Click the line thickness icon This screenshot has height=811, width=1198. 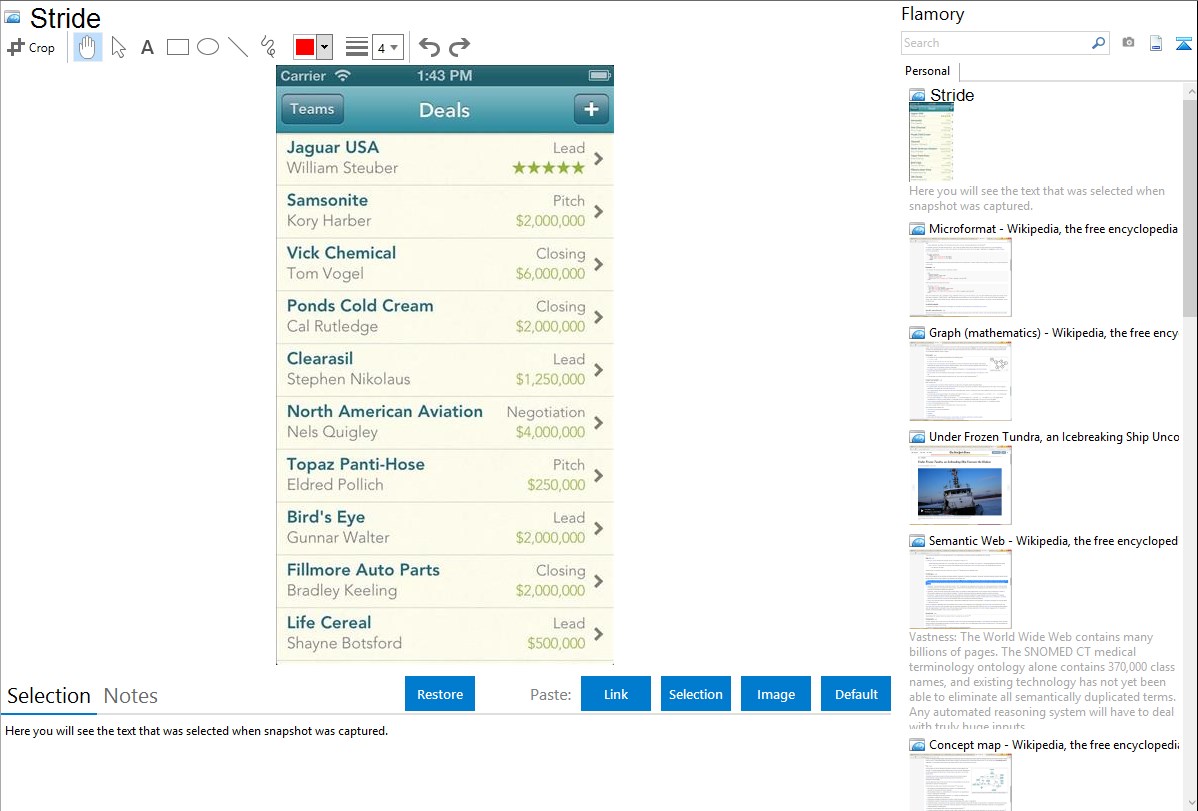[357, 47]
